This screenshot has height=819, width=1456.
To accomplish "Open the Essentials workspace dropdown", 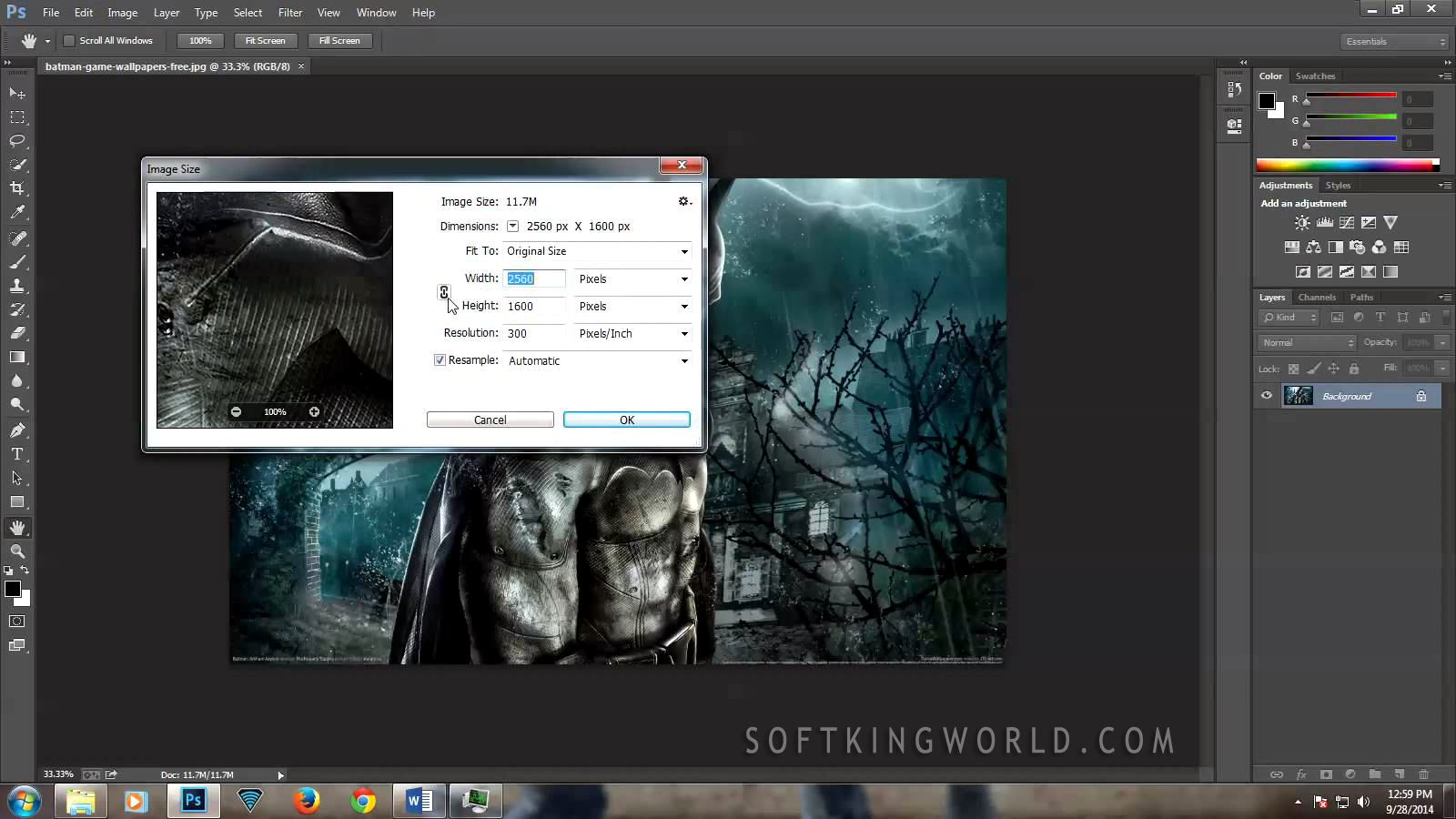I will pyautogui.click(x=1394, y=42).
